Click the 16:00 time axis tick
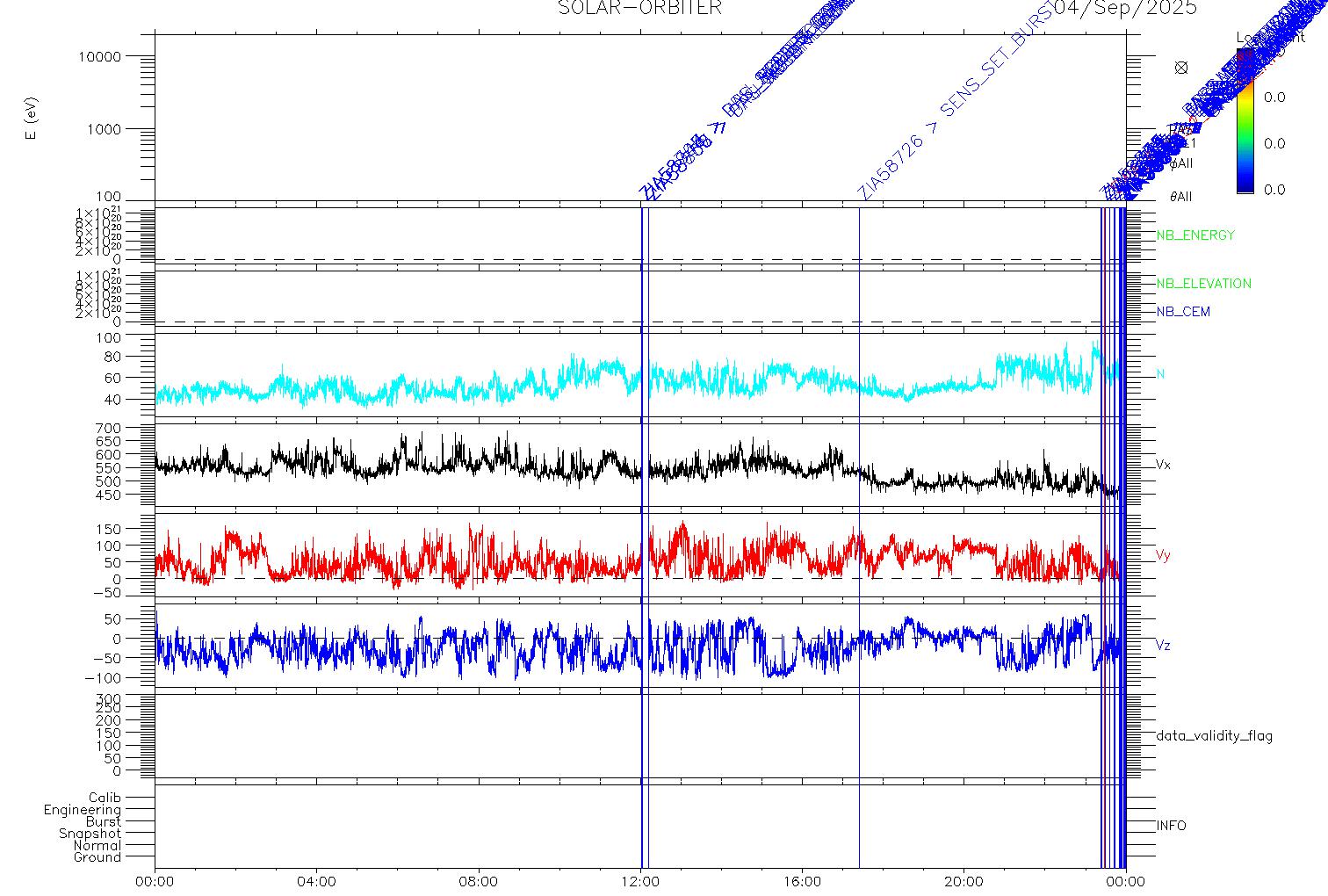 point(802,881)
